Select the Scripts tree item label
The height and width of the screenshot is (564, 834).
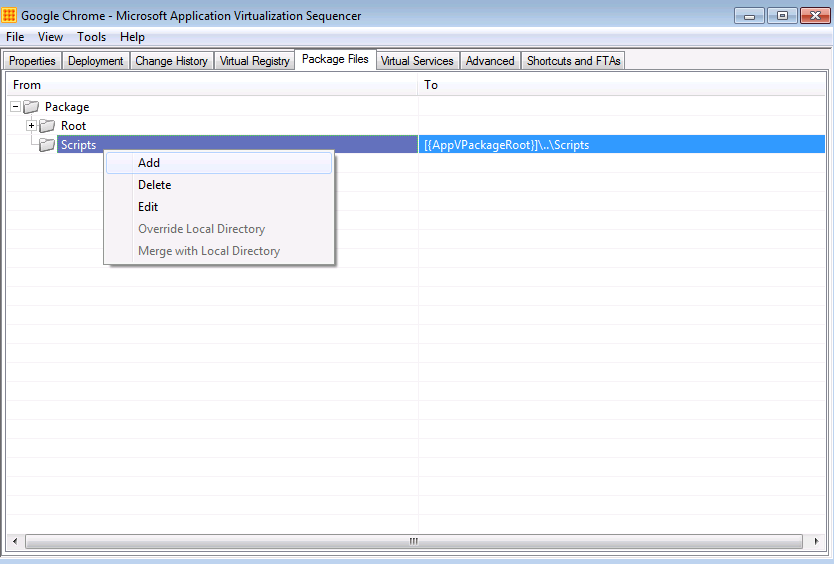tap(78, 145)
